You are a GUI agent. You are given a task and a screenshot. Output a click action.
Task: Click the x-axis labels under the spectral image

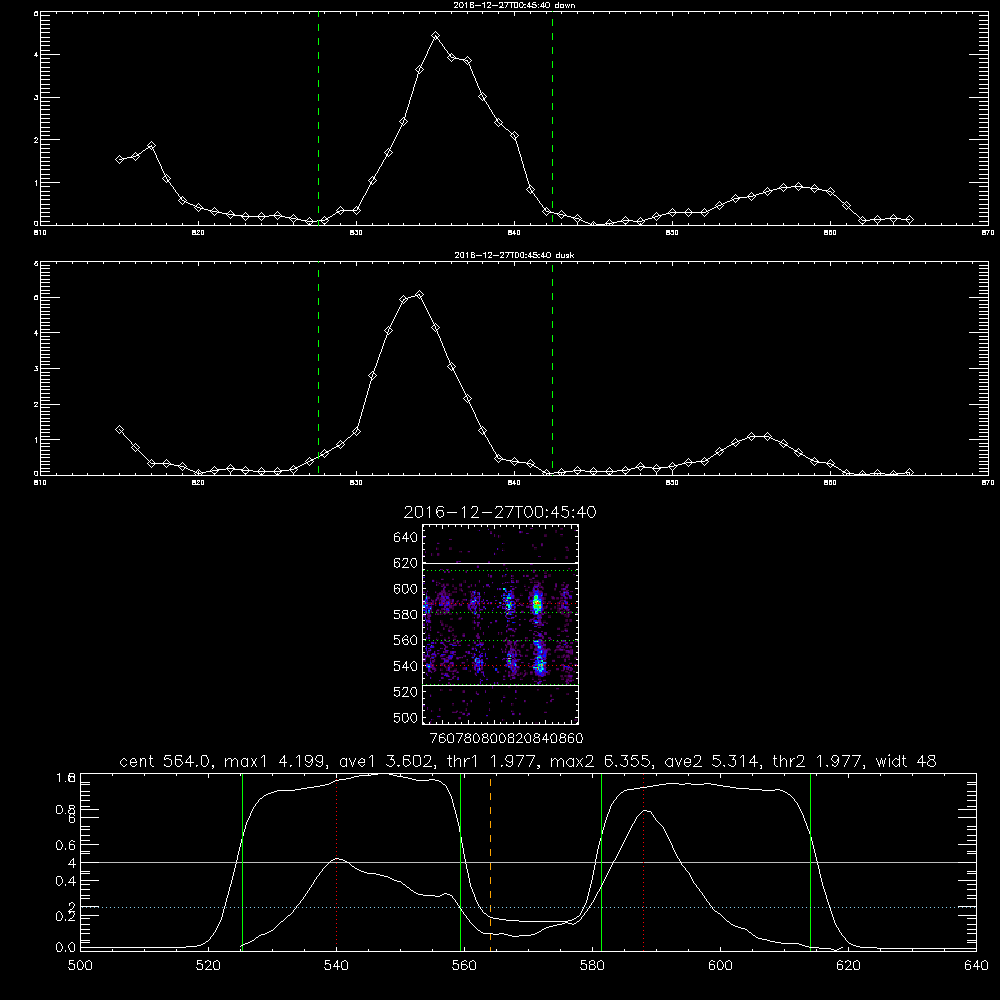(x=506, y=738)
